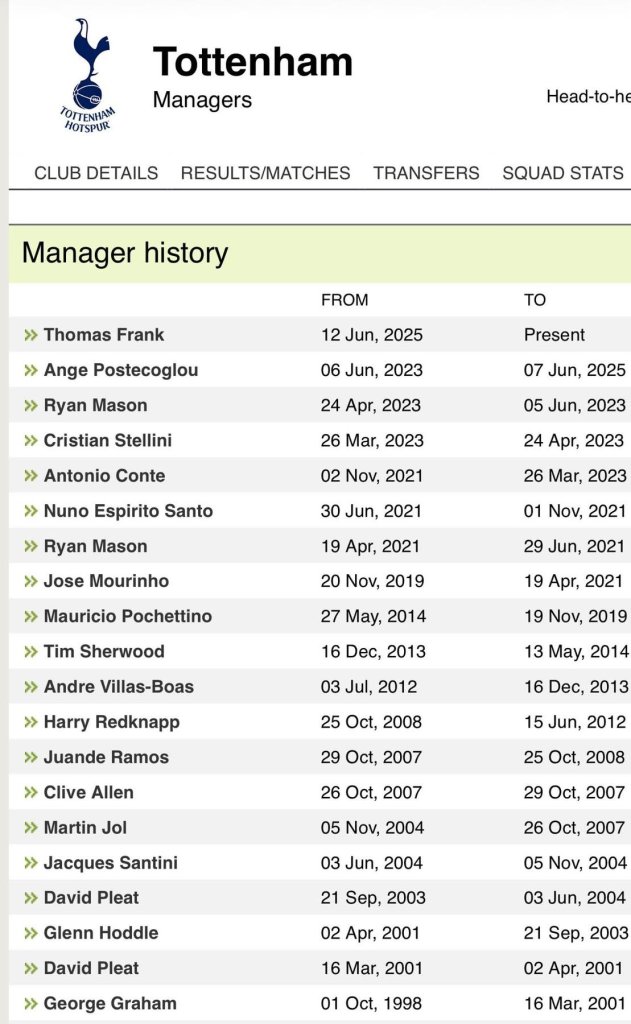
Task: Open Andre Villas-Boas manager link
Action: (119, 686)
